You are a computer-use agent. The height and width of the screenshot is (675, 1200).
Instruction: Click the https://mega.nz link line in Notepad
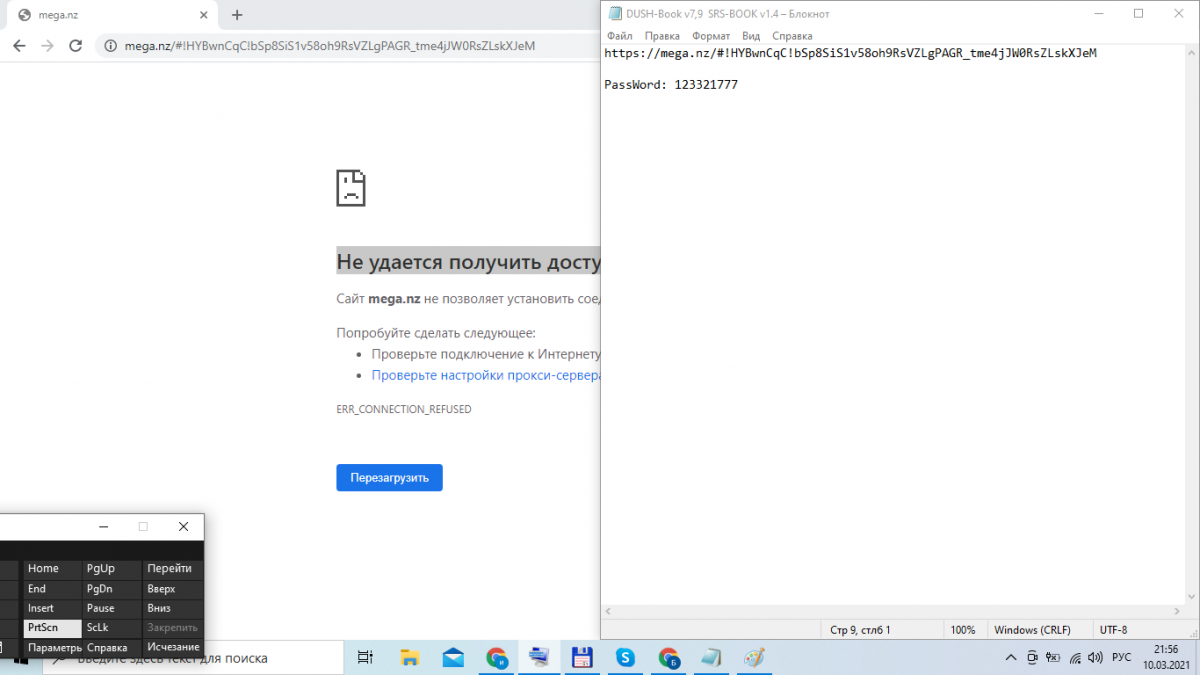[x=850, y=53]
